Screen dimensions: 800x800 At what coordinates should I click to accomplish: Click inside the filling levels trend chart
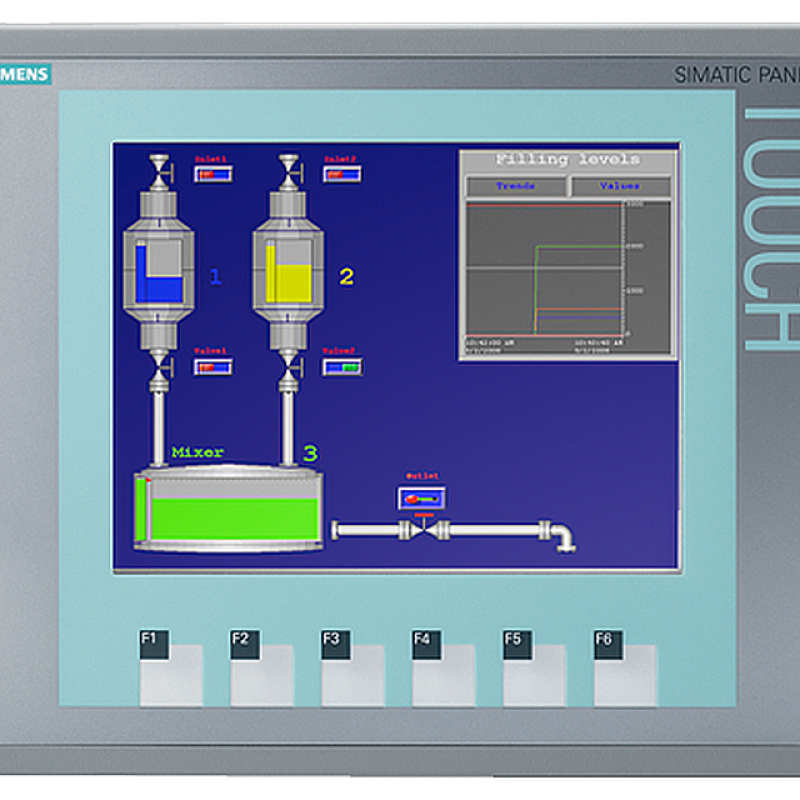click(545, 268)
